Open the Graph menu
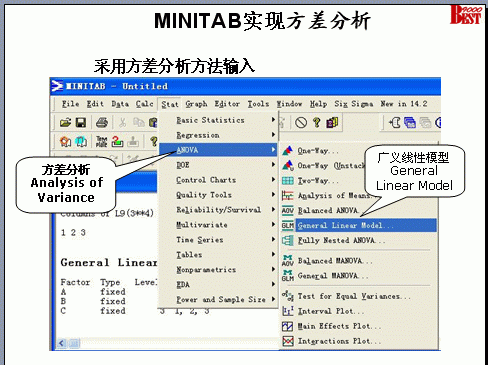 pos(196,104)
